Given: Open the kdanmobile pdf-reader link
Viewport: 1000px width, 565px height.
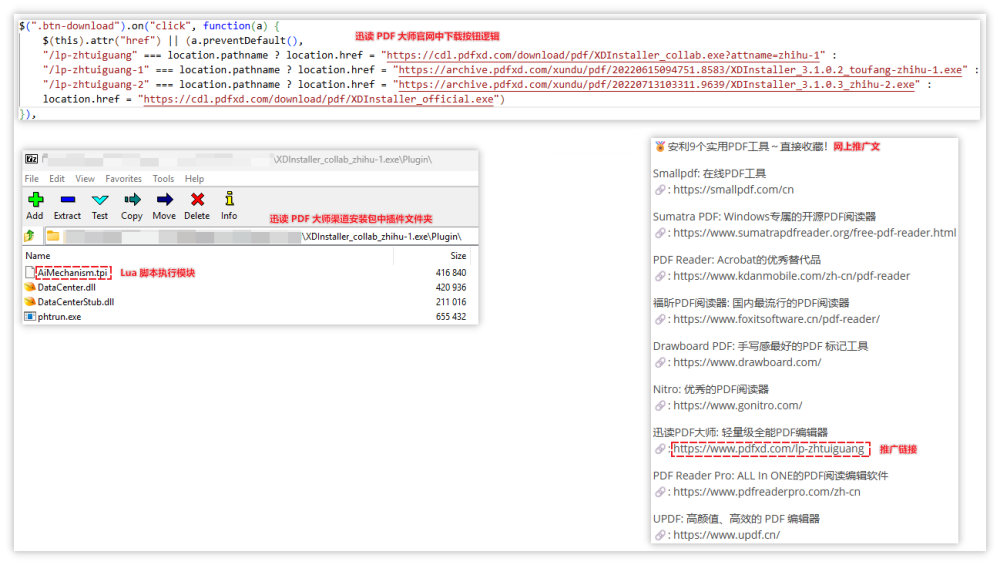Looking at the screenshot, I should 791,276.
